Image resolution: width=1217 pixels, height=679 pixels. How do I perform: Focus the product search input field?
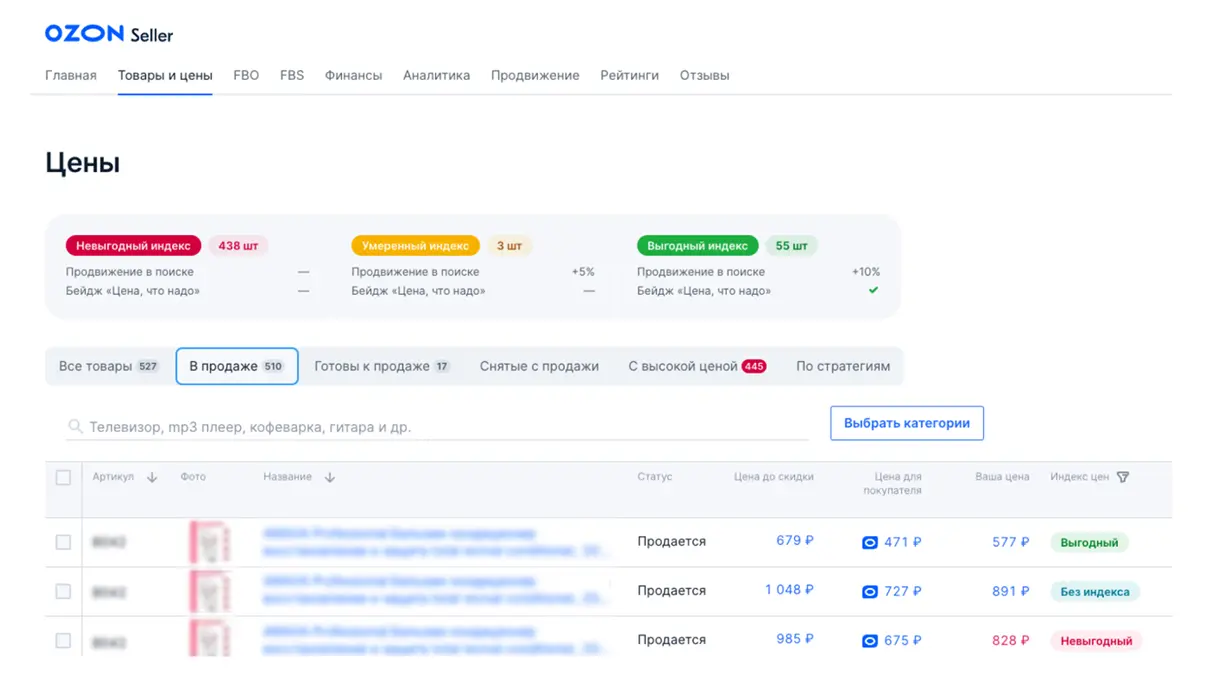pyautogui.click(x=440, y=427)
